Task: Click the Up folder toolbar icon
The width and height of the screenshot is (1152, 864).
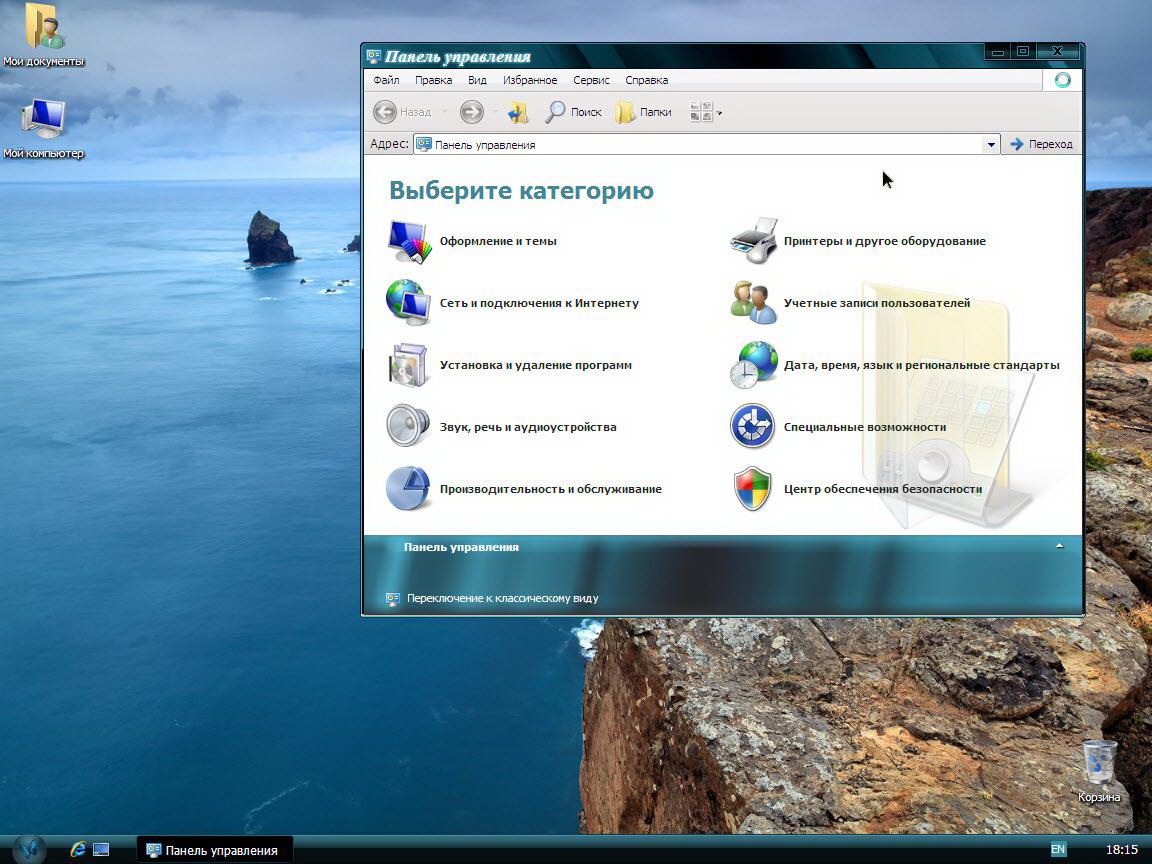Action: 518,112
